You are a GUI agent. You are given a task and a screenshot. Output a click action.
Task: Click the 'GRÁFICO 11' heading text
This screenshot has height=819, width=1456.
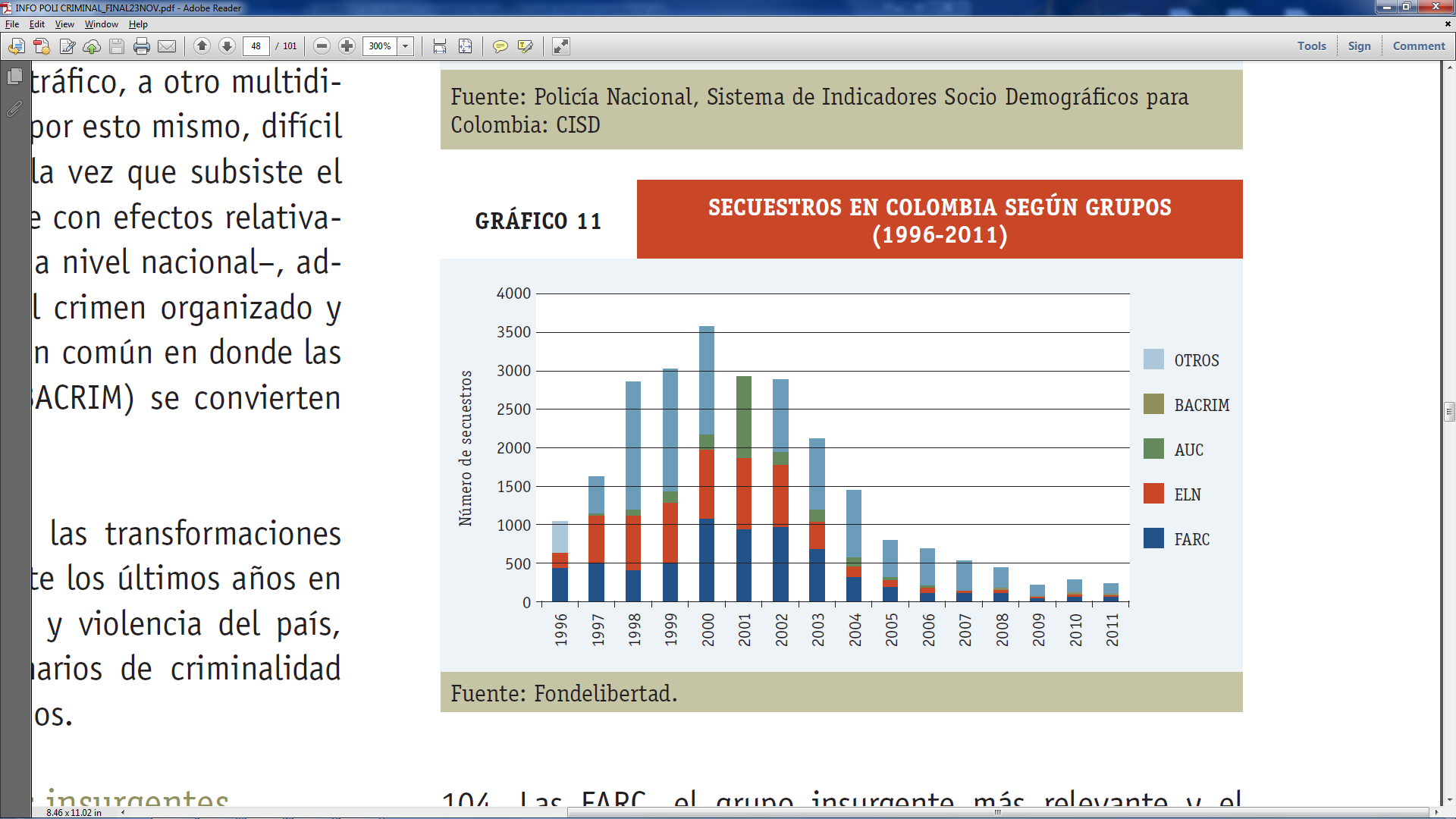pos(538,221)
